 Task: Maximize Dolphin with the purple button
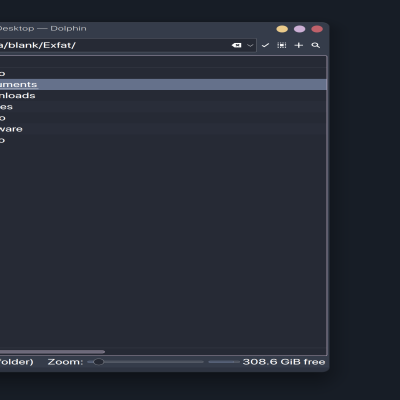(x=299, y=29)
